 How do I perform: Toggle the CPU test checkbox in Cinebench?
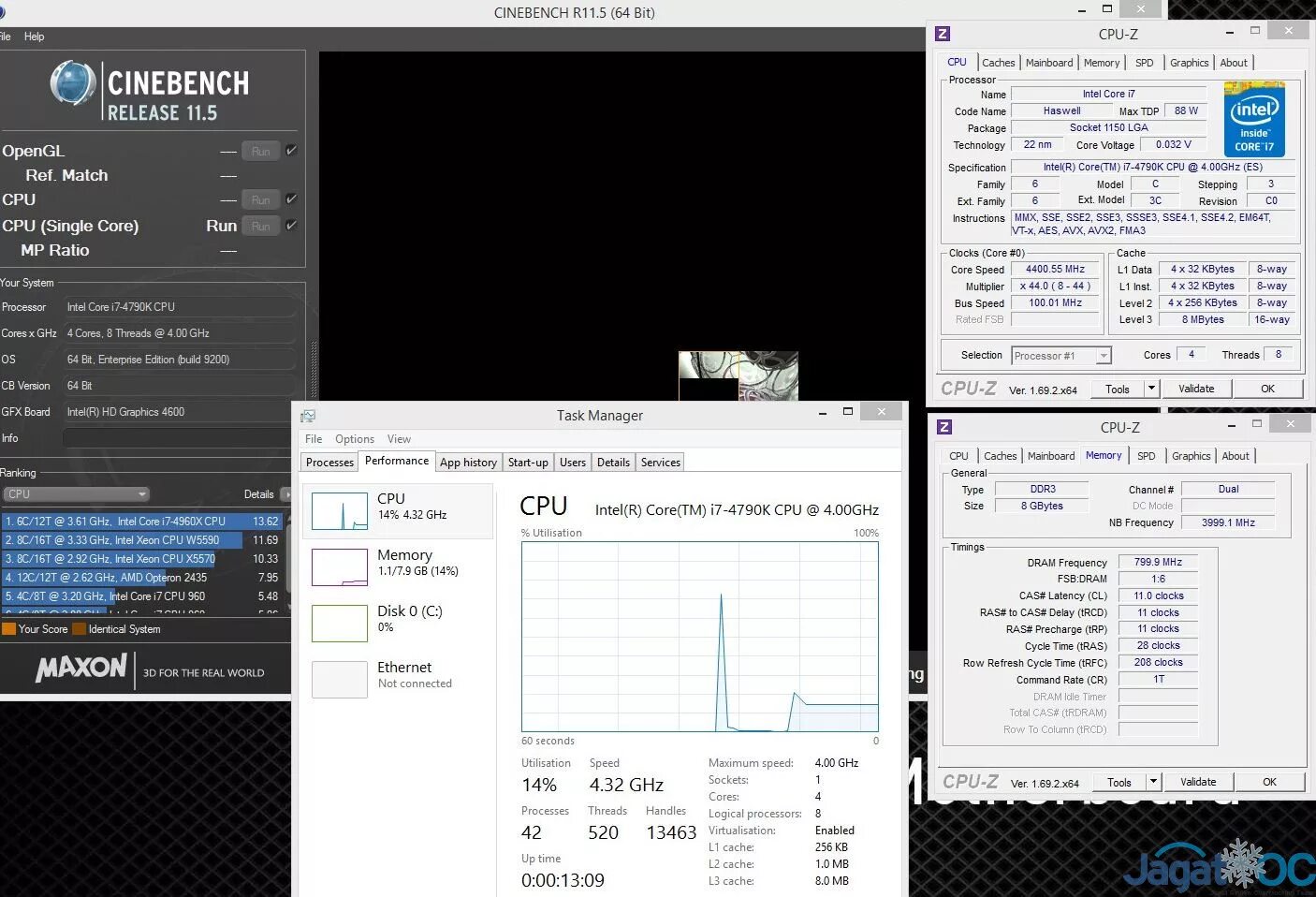coord(291,199)
